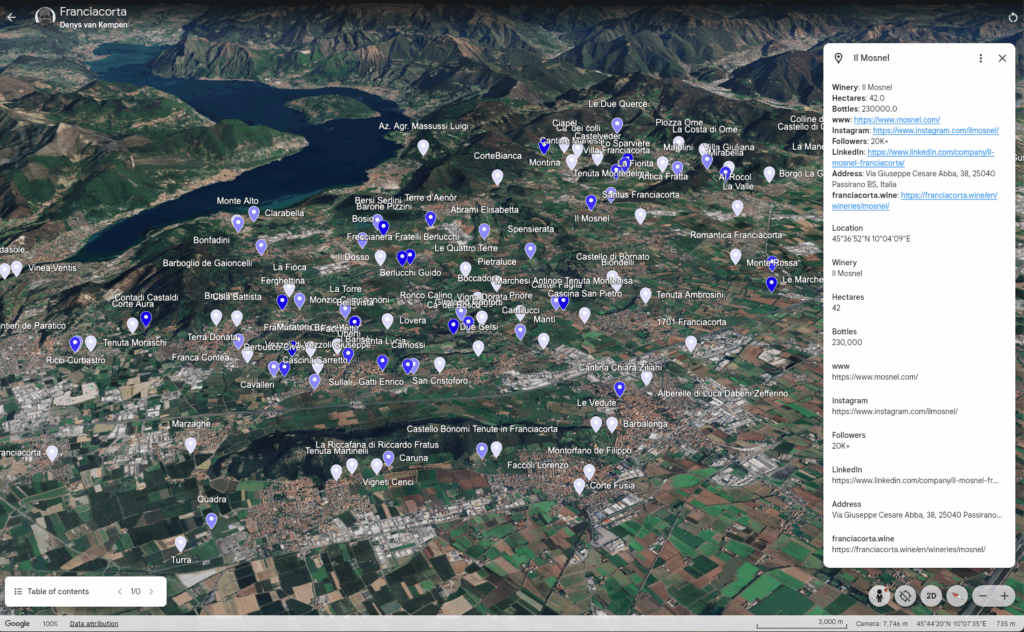
Task: Select the Corte Fusia winery pin
Action: tap(579, 486)
